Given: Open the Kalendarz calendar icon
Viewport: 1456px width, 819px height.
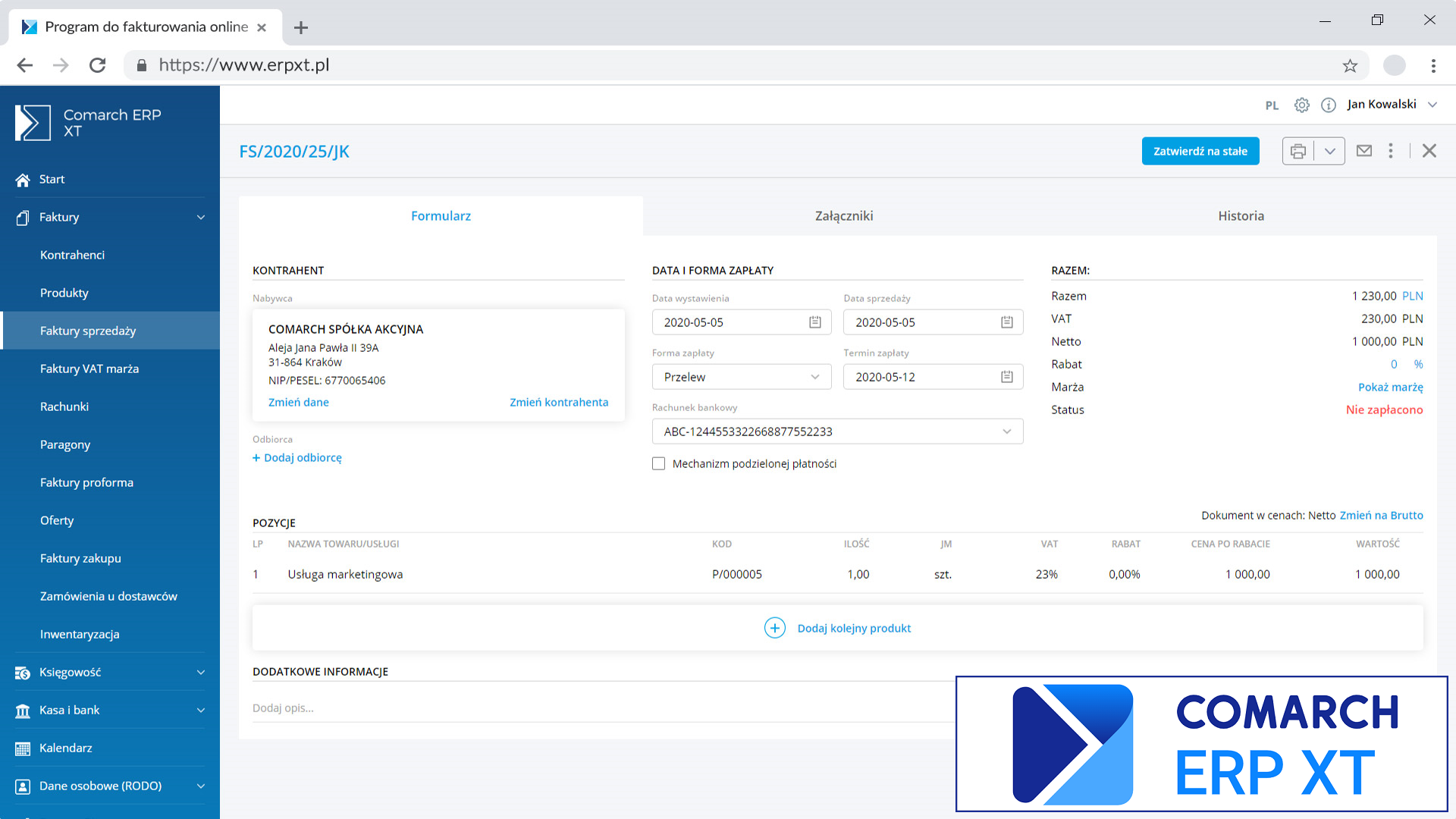Looking at the screenshot, I should click(23, 748).
